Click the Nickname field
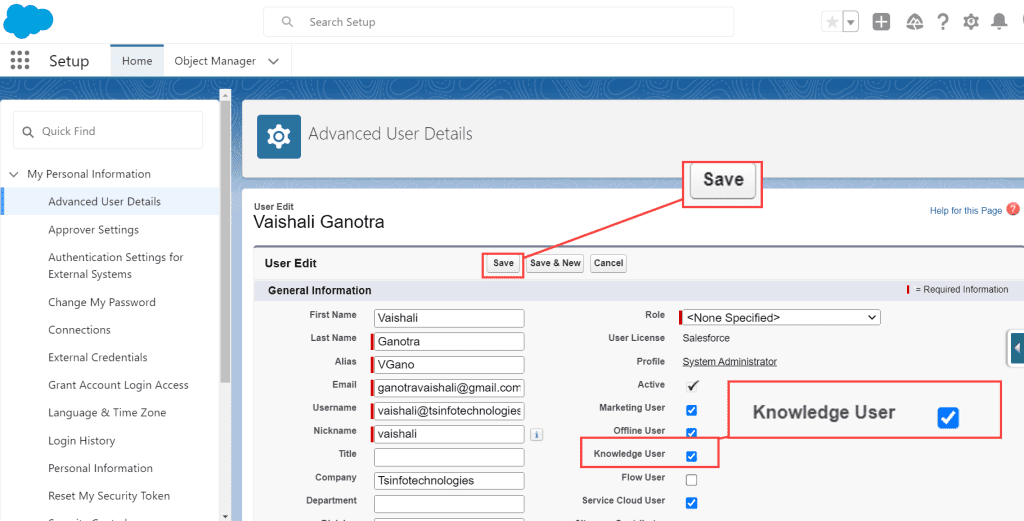The width and height of the screenshot is (1024, 521). (449, 434)
